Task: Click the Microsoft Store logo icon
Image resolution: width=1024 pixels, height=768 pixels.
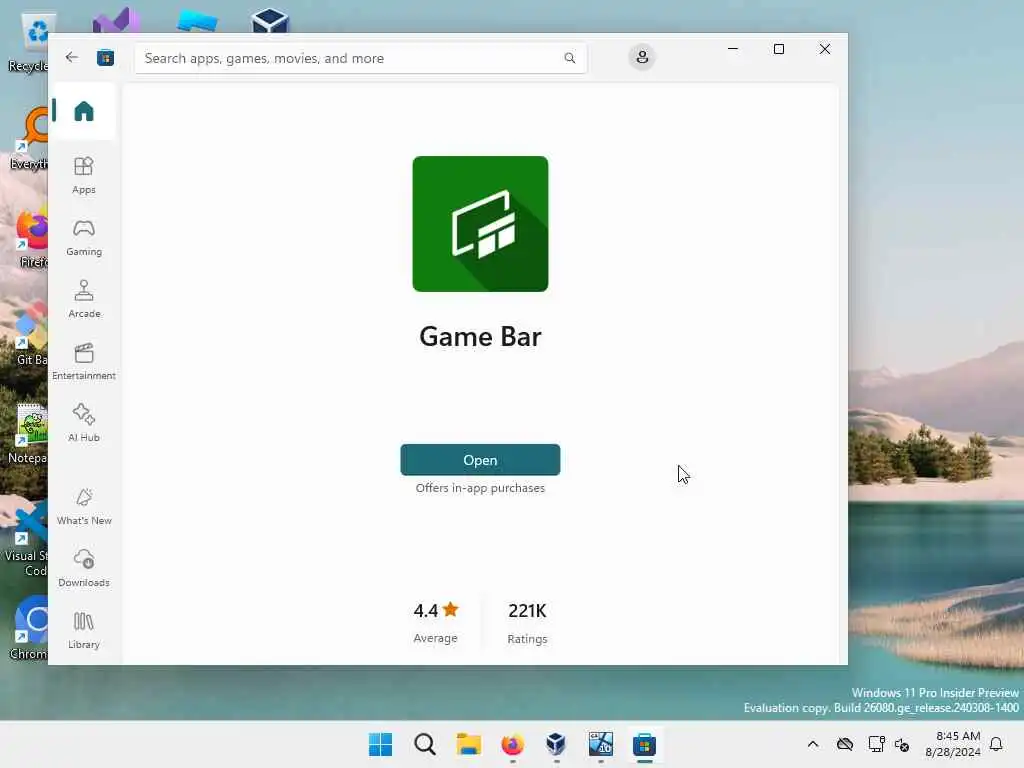Action: pyautogui.click(x=105, y=58)
